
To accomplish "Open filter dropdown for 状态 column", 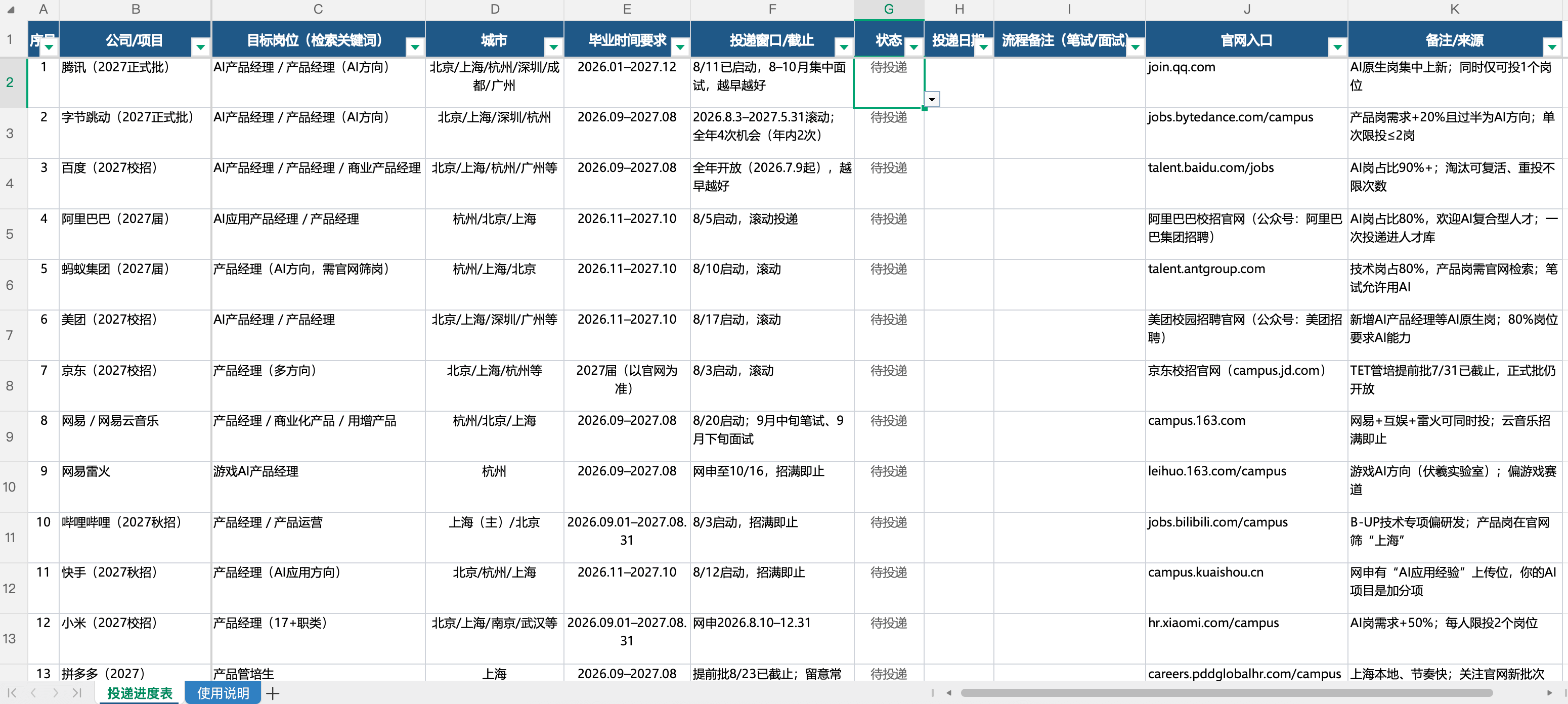I will tap(914, 47).
